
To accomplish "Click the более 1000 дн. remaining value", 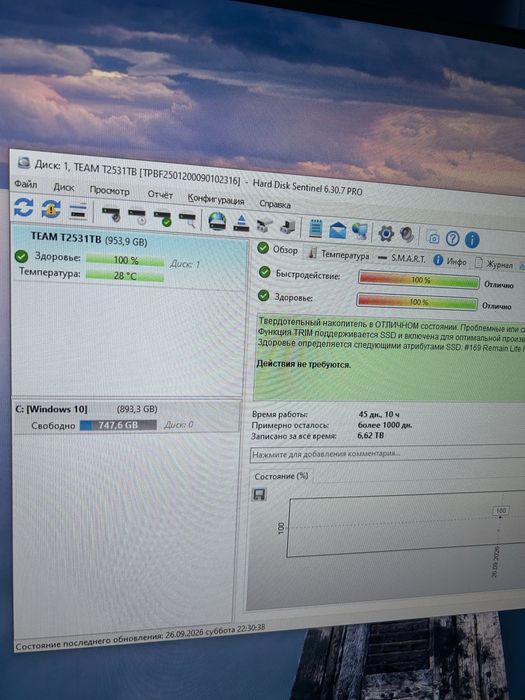I will pyautogui.click(x=385, y=425).
